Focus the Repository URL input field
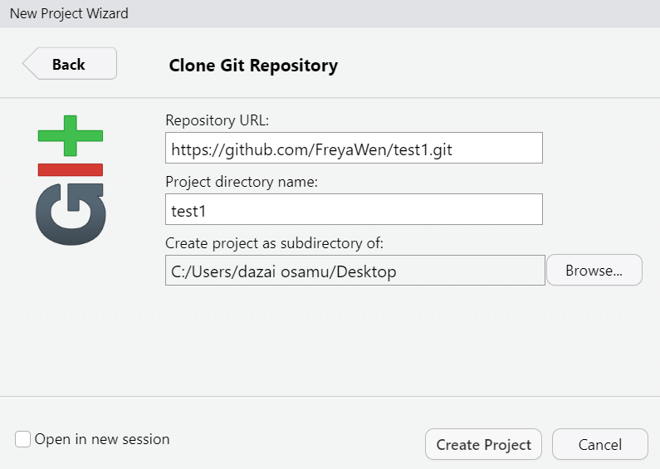Image resolution: width=660 pixels, height=469 pixels. (x=353, y=148)
